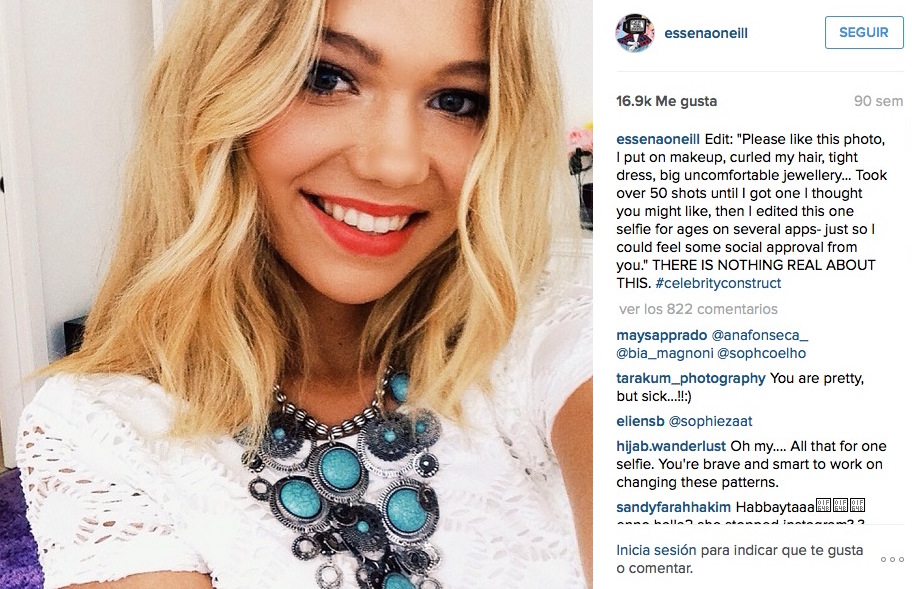Click the SEGUIR follow button
Viewport: 912px width, 589px height.
[x=864, y=33]
